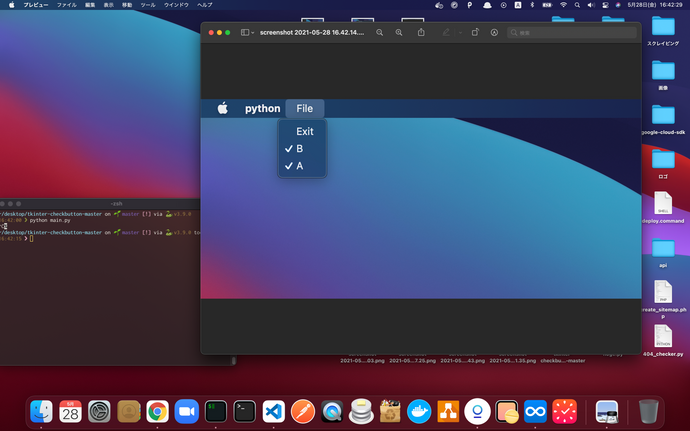Open Finder from the Dock
Viewport: 690px width, 431px height.
click(41, 412)
